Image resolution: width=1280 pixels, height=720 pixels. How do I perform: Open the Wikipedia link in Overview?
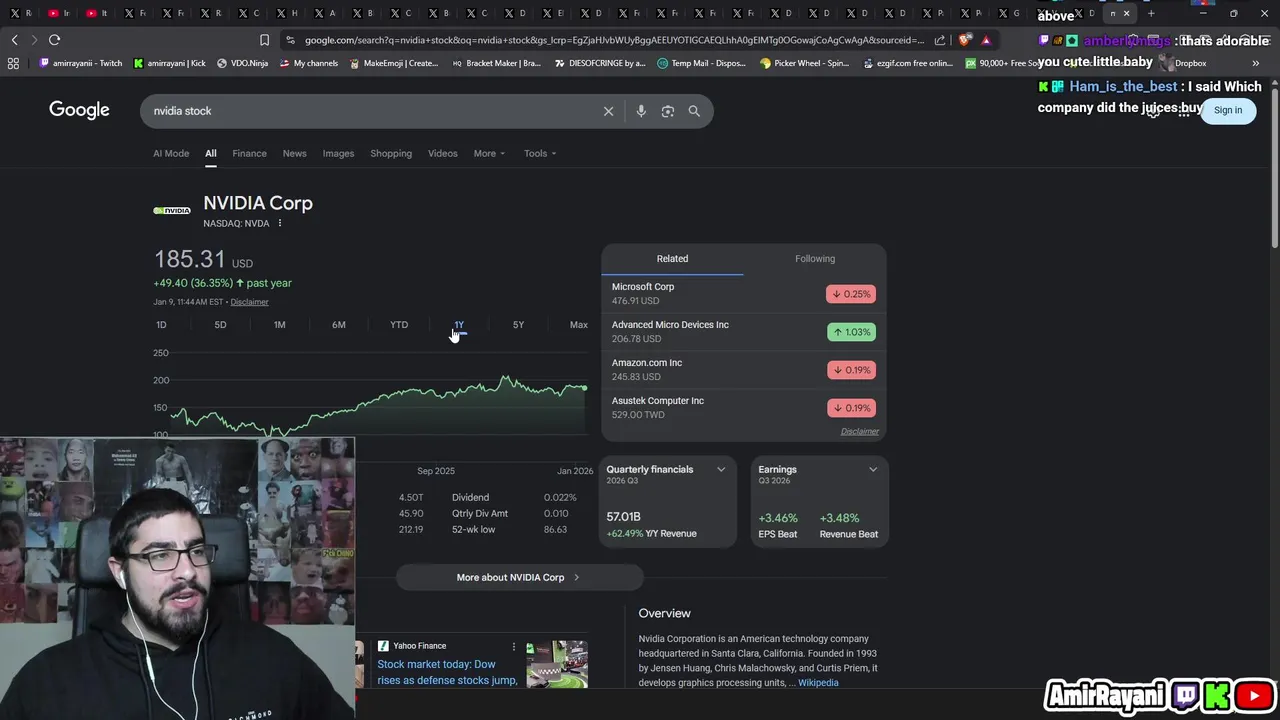click(x=818, y=683)
